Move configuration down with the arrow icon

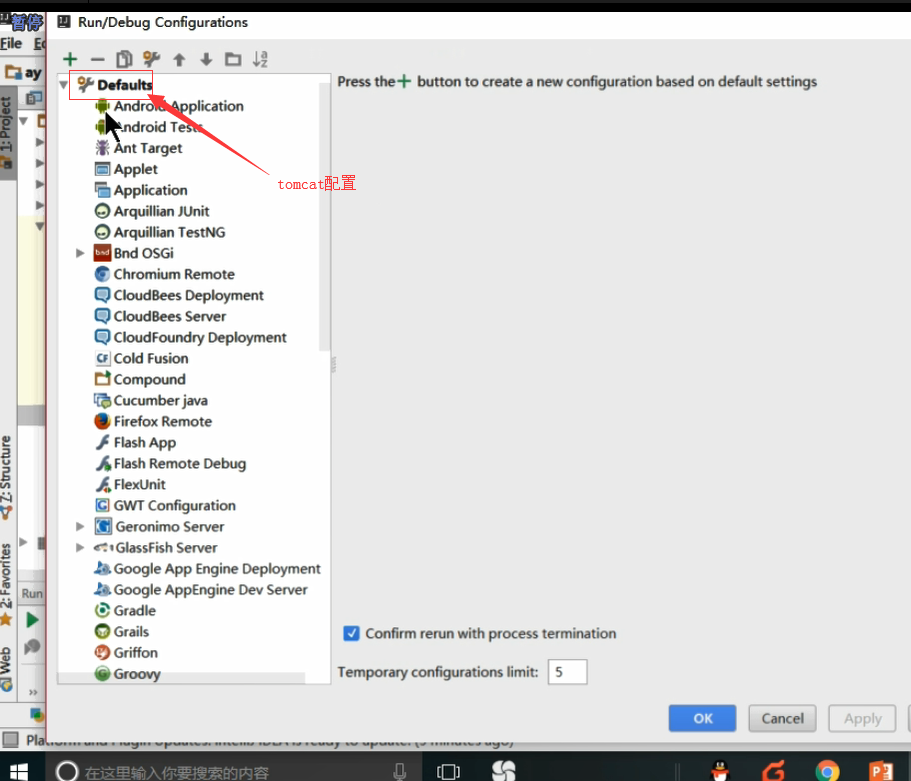coord(206,59)
